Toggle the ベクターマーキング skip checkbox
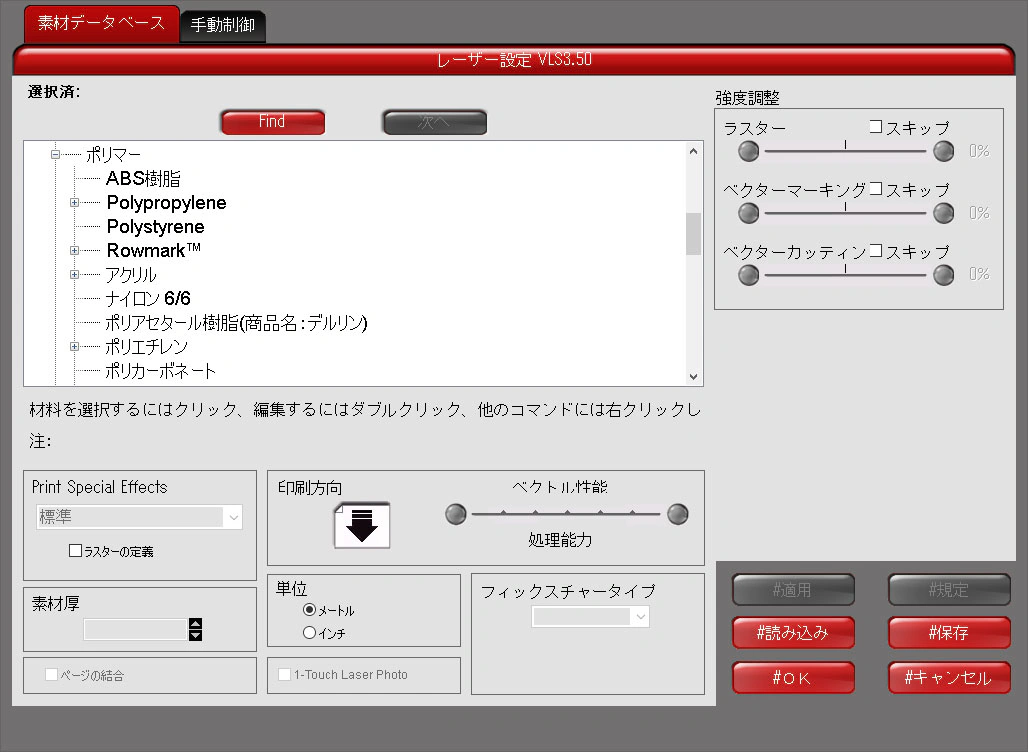 (x=876, y=189)
